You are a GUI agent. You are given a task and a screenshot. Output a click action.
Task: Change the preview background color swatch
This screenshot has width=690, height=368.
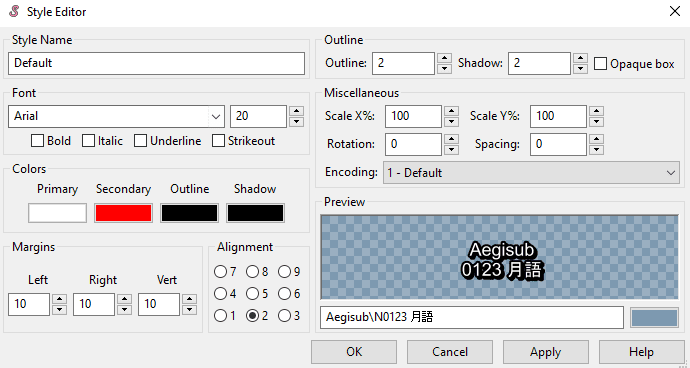(654, 318)
